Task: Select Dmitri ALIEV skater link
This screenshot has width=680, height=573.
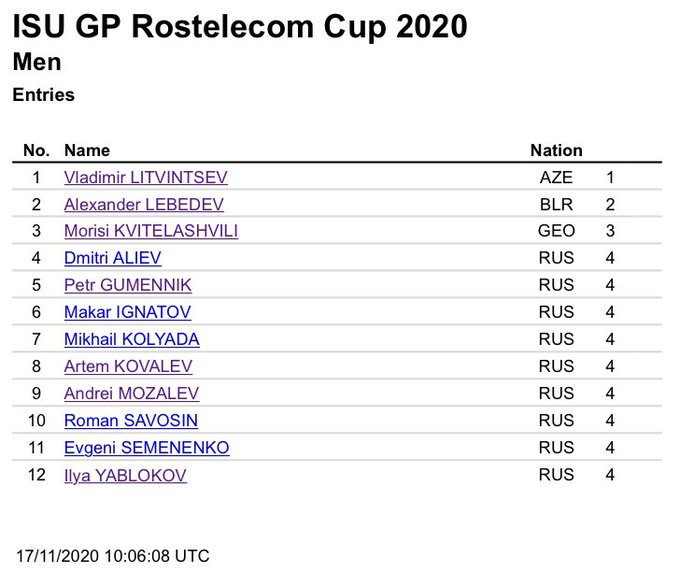Action: [x=112, y=259]
